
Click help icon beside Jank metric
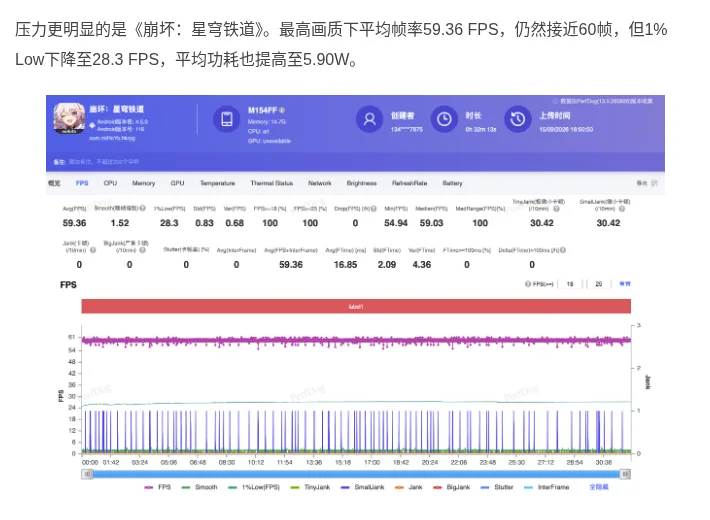[93, 250]
